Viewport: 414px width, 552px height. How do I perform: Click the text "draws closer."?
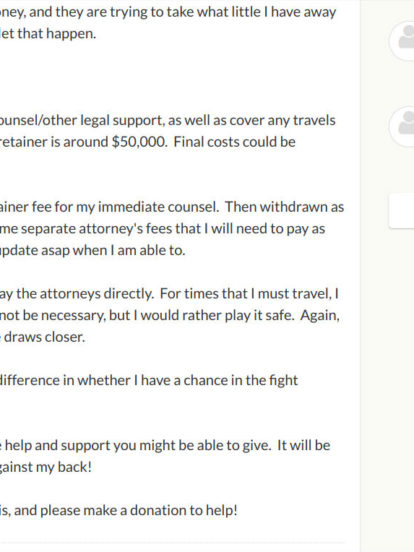(44, 337)
